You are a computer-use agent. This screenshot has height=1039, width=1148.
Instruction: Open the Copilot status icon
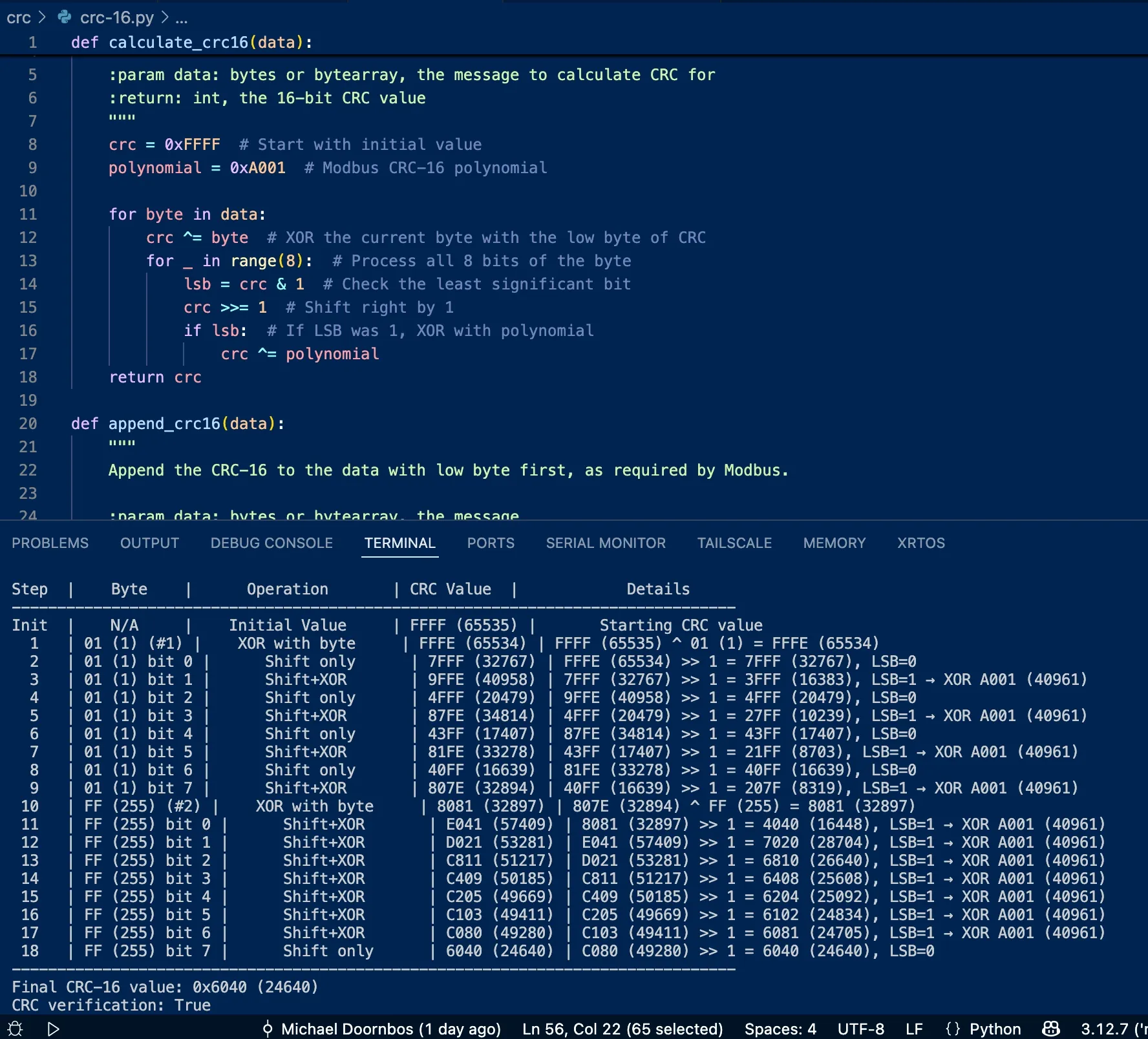[x=1051, y=1029]
